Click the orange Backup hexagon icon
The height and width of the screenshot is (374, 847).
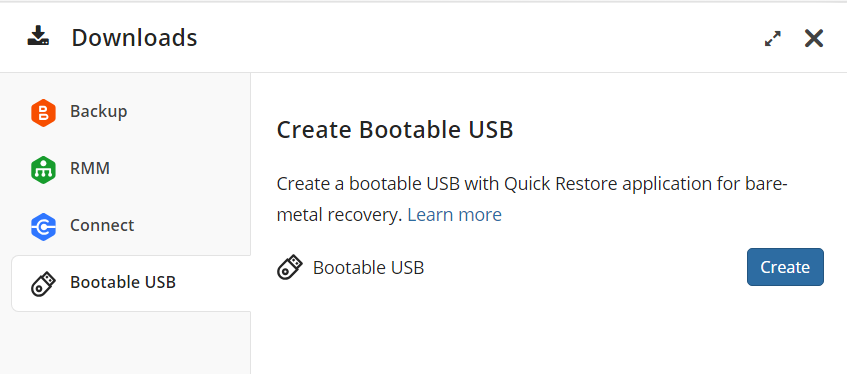(x=43, y=112)
